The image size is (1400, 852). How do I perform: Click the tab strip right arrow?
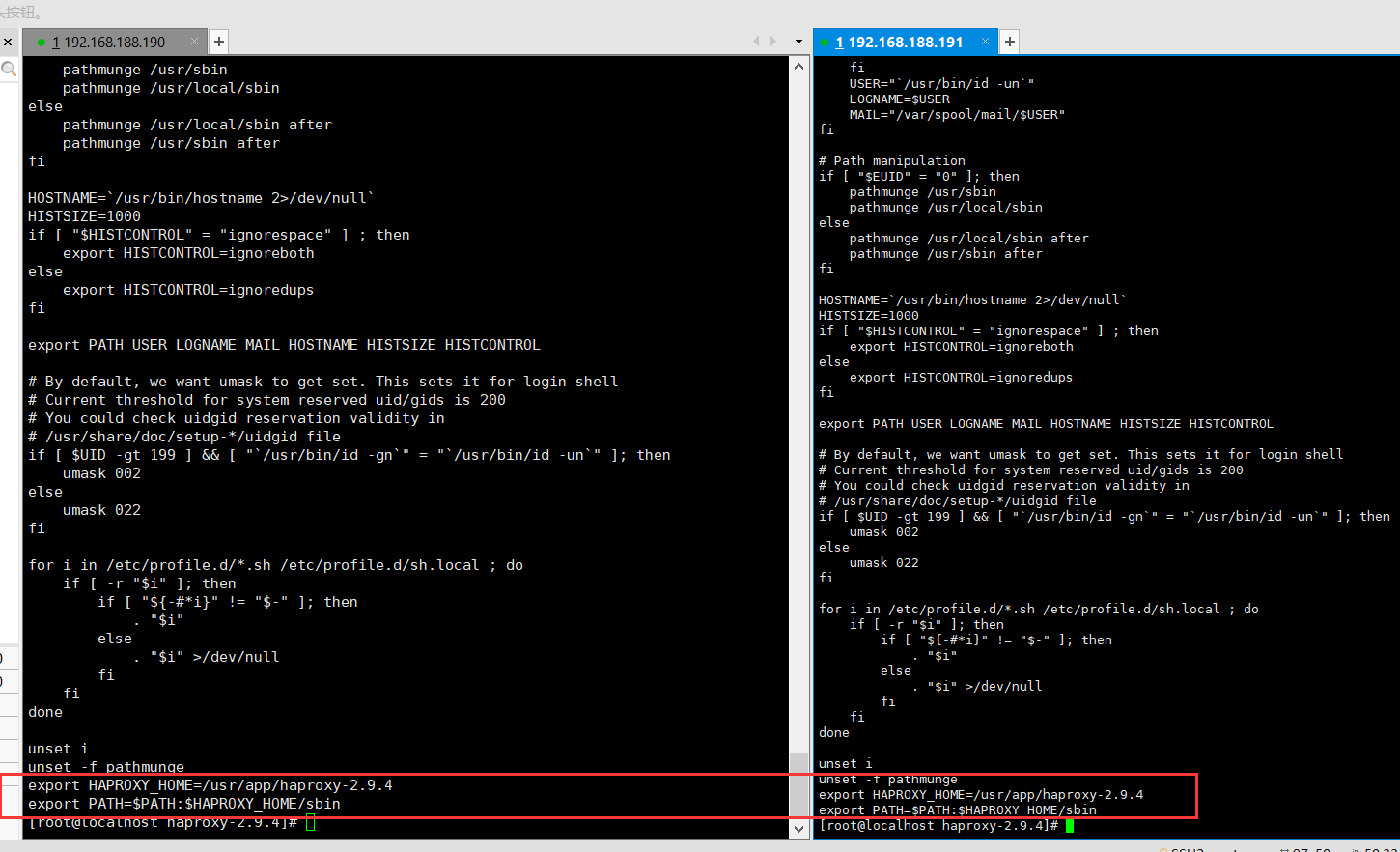tap(772, 41)
